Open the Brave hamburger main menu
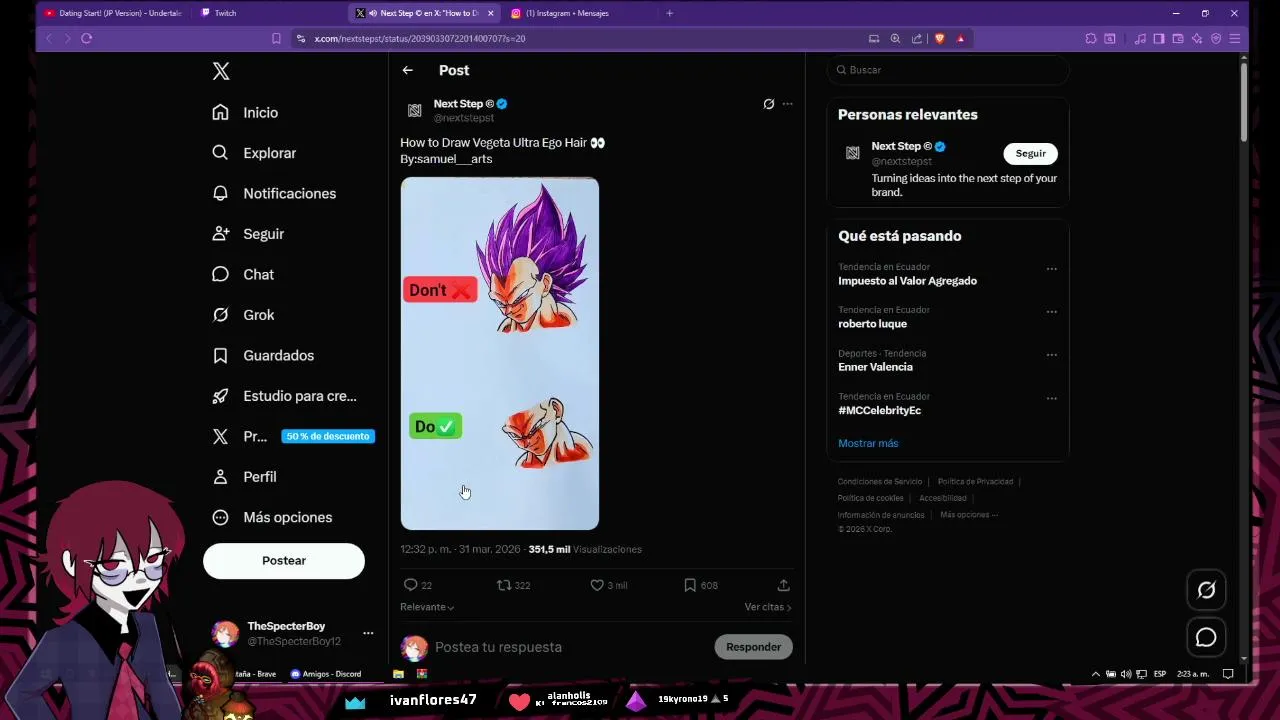Viewport: 1280px width, 720px height. click(1235, 38)
